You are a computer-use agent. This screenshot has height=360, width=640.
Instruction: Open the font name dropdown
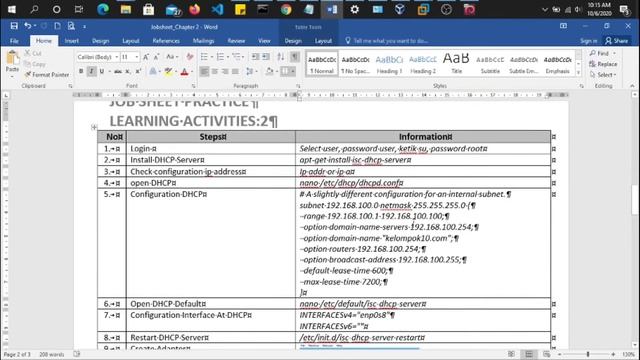point(117,57)
